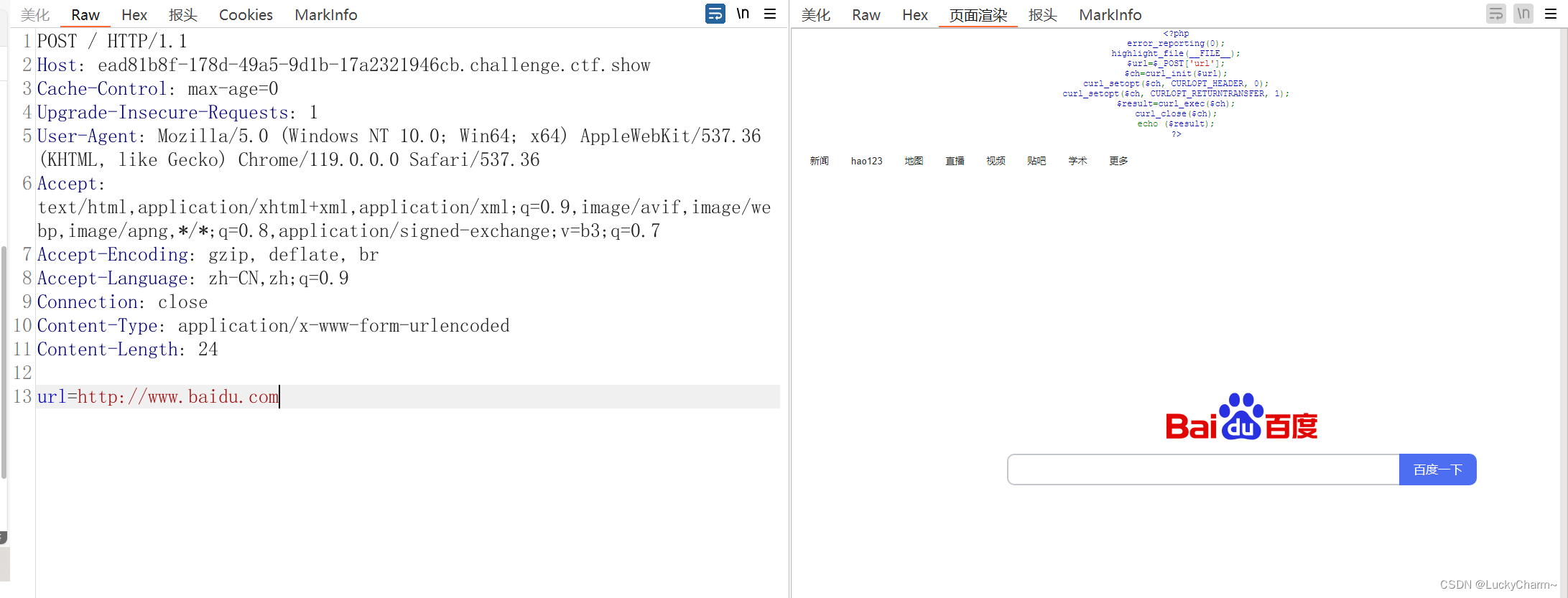Open request panel hamburger menu
The height and width of the screenshot is (598, 1568).
point(770,14)
